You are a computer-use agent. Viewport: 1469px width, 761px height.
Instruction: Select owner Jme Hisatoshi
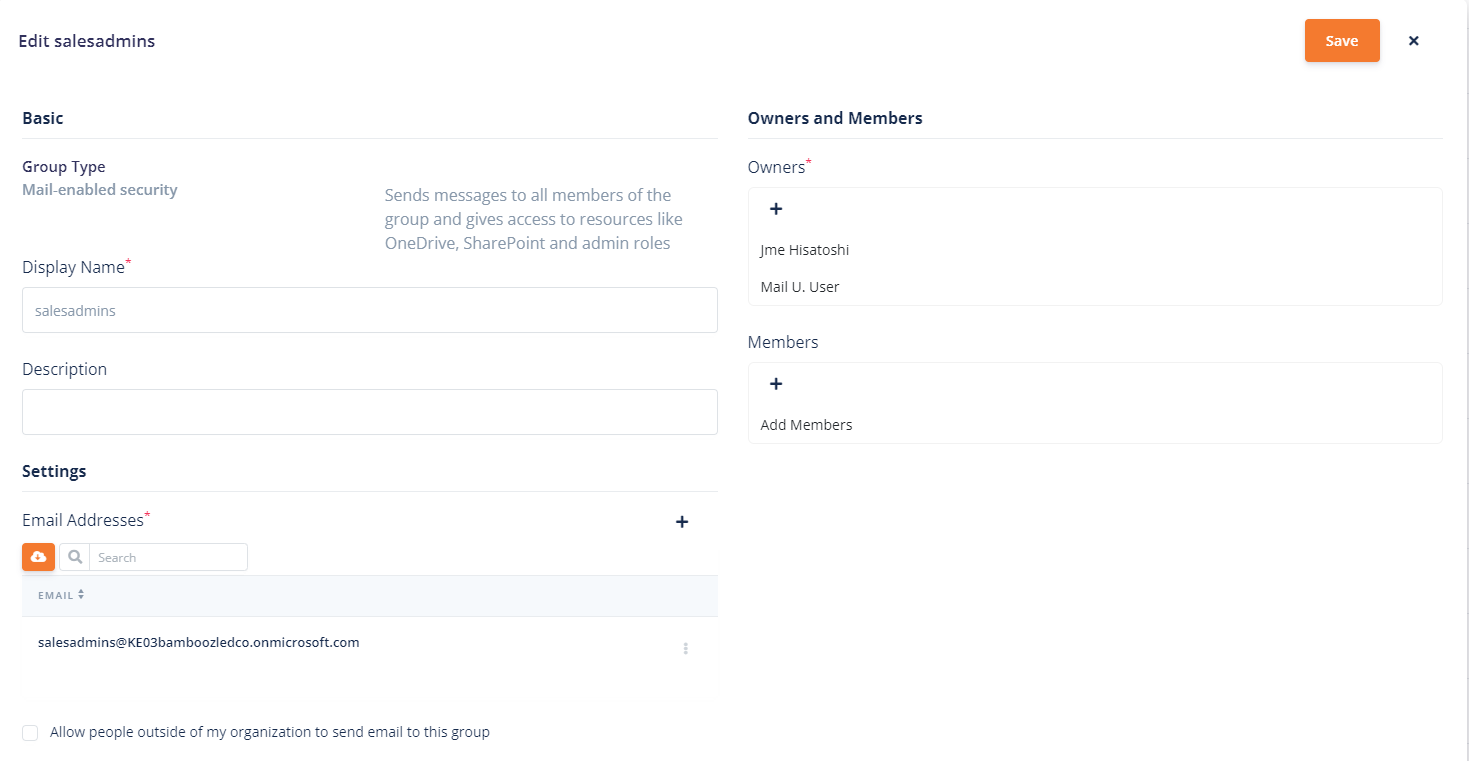(x=804, y=250)
